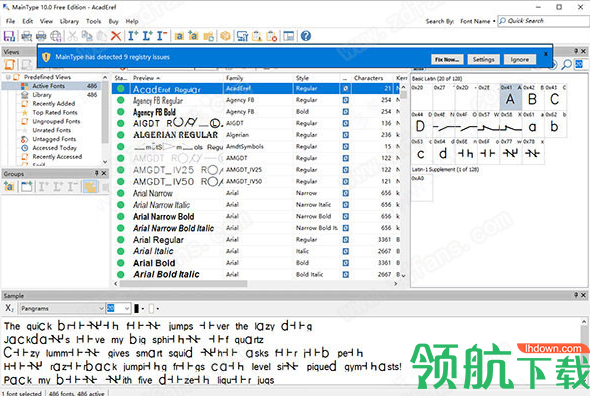The height and width of the screenshot is (396, 590).
Task: Toggle pin on the Sample panel
Action: [x=576, y=295]
